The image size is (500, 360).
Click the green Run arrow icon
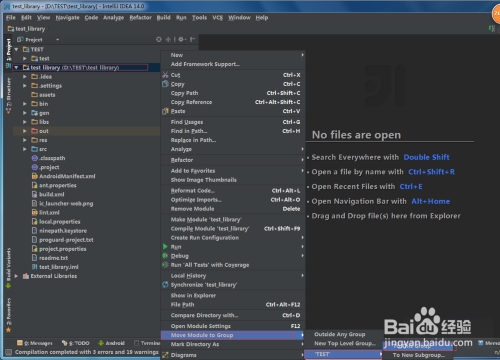[165, 247]
